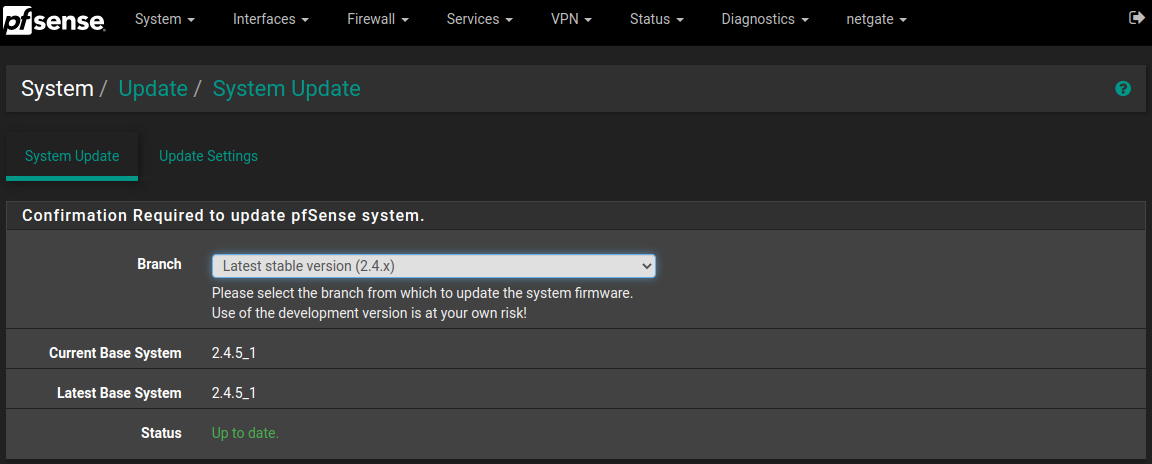Click the System Update breadcrumb link
Image resolution: width=1152 pixels, height=464 pixels.
(287, 89)
